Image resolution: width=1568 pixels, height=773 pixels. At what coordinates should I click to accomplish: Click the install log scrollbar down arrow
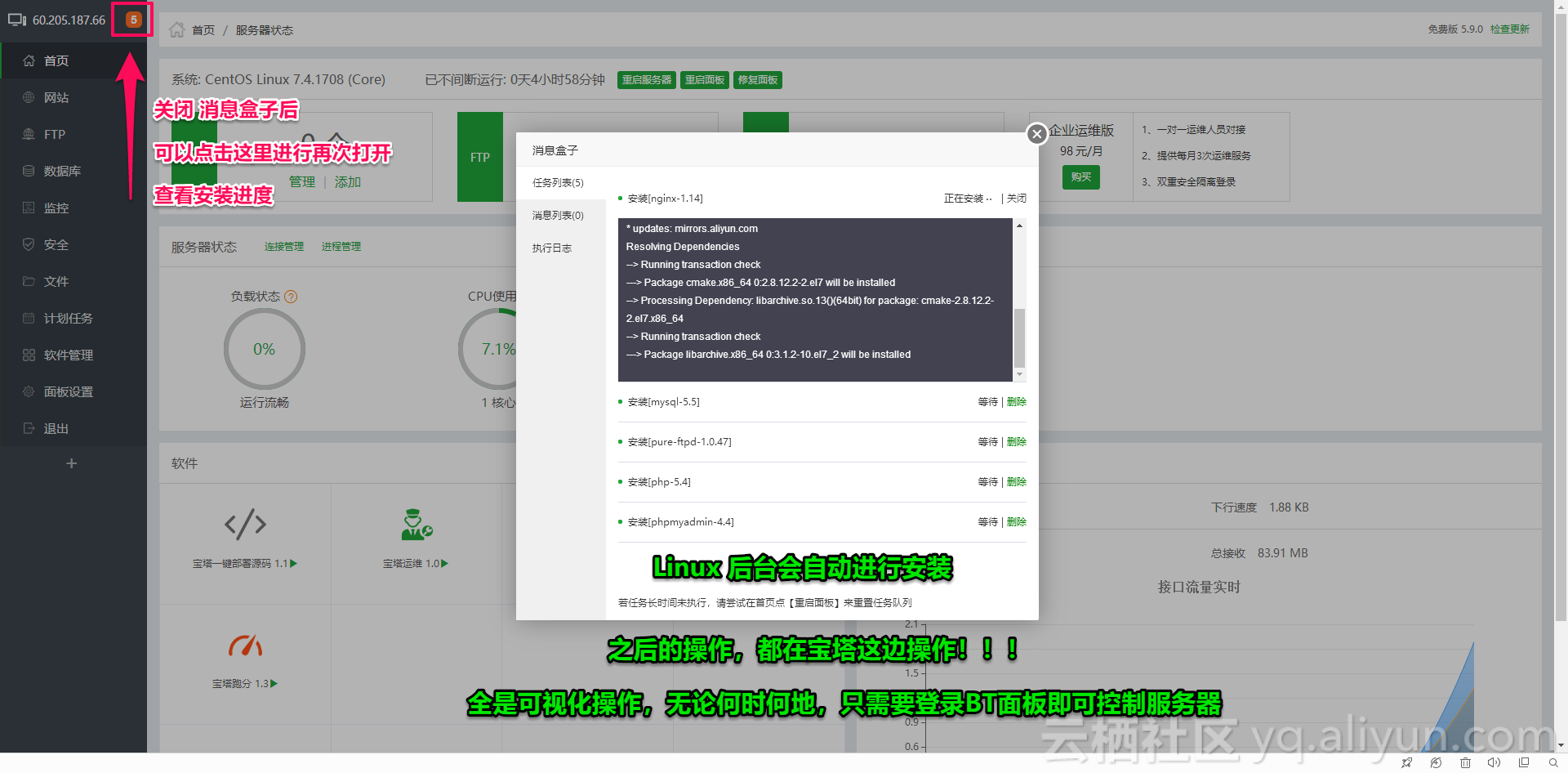point(1019,374)
